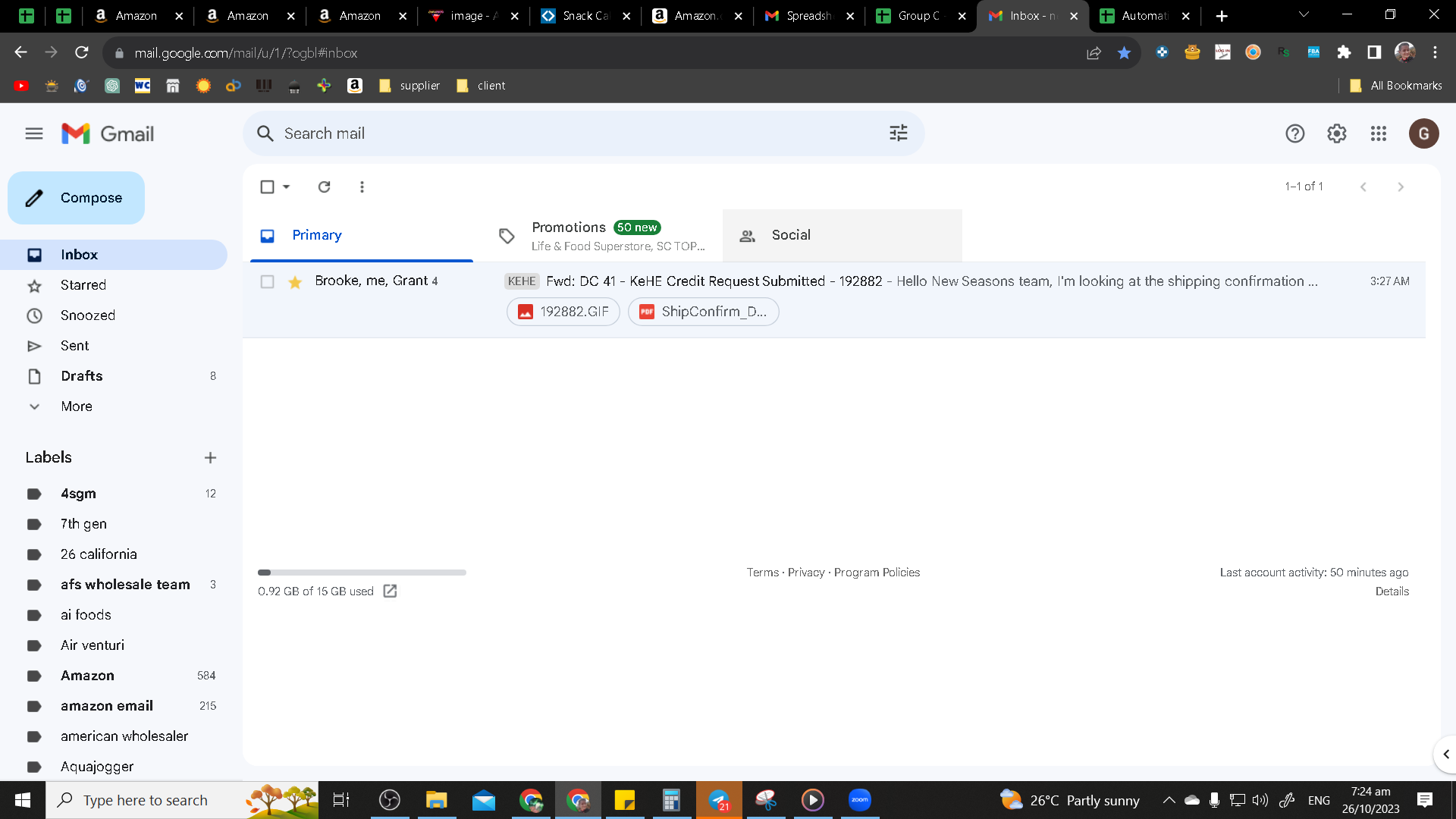
Task: Open the Privacy link
Action: [806, 573]
